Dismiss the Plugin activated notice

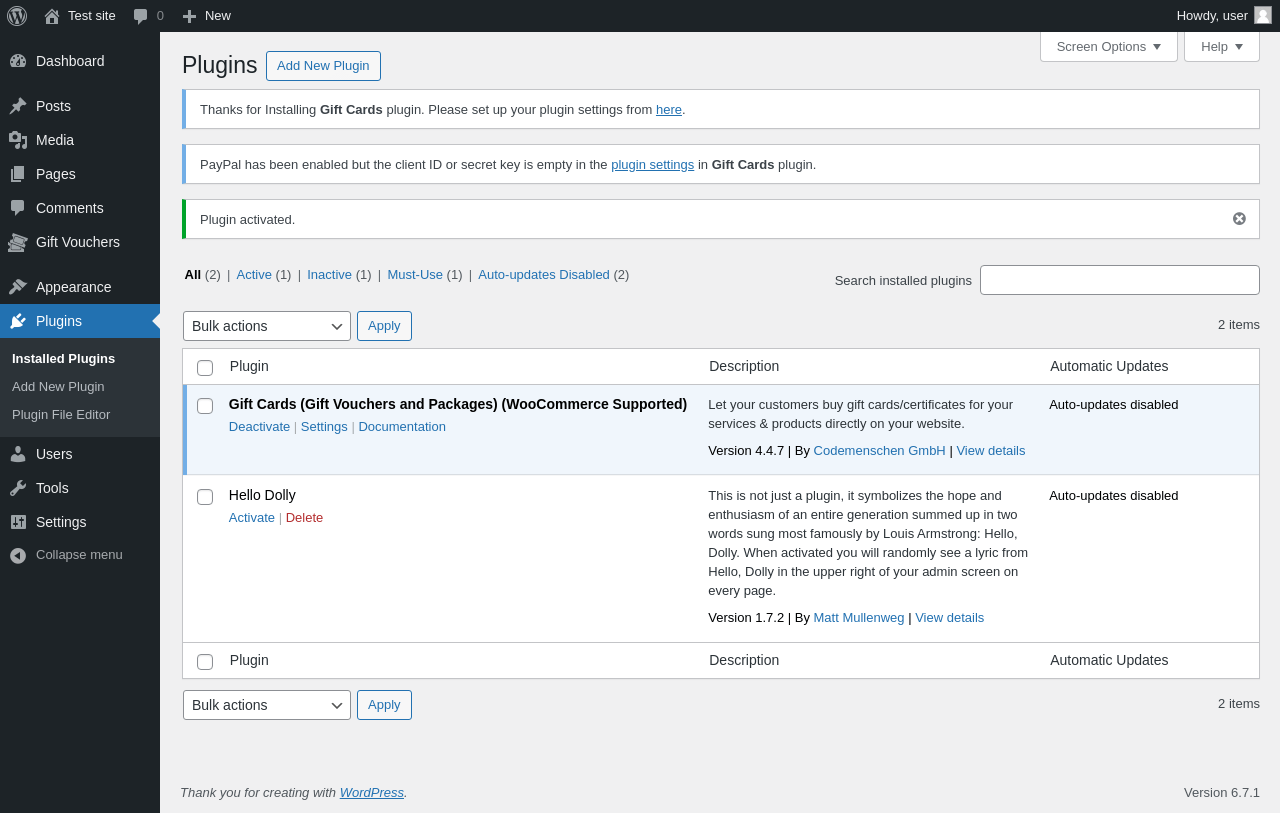(1239, 219)
